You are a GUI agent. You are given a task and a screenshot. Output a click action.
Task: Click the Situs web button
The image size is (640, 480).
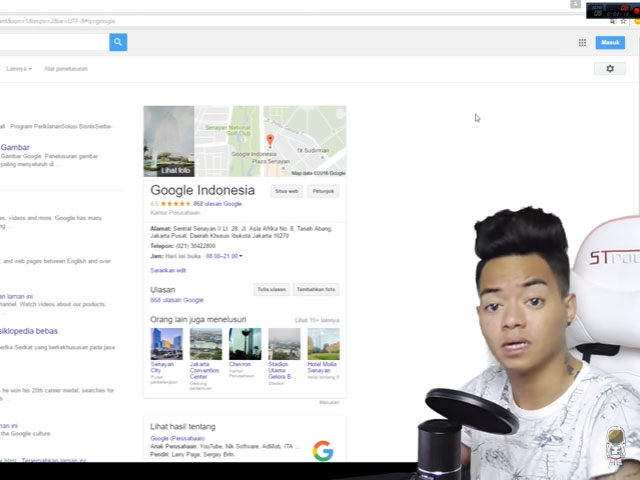(x=286, y=191)
